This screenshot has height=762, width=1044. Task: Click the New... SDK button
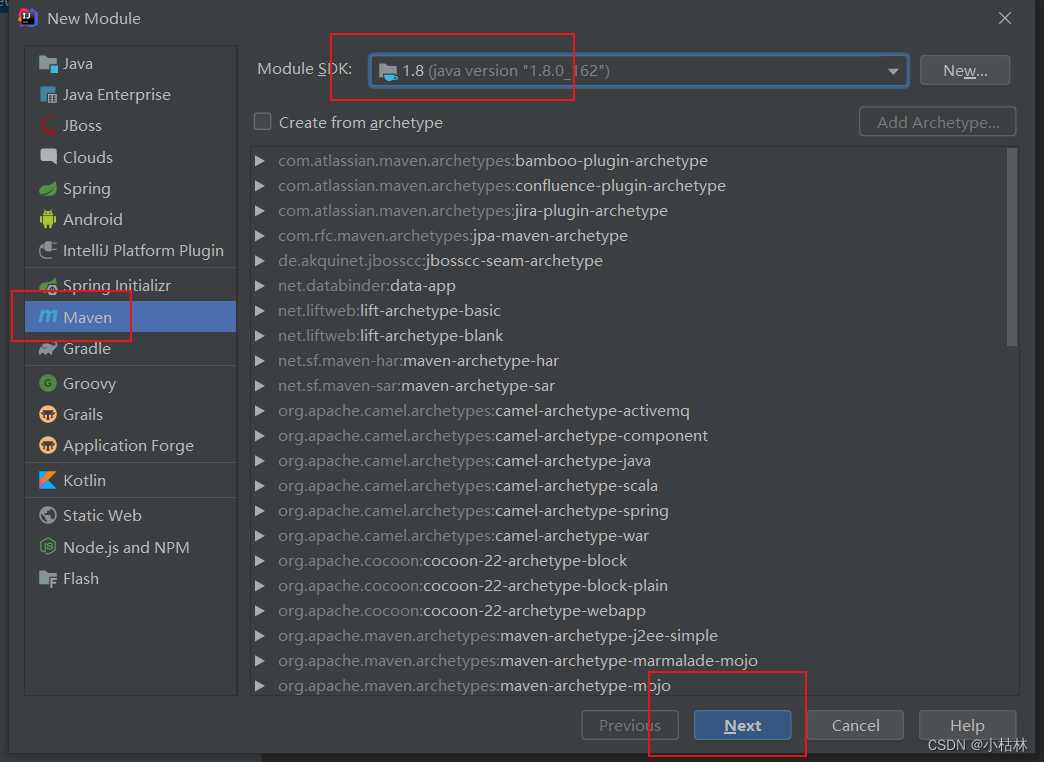click(965, 71)
